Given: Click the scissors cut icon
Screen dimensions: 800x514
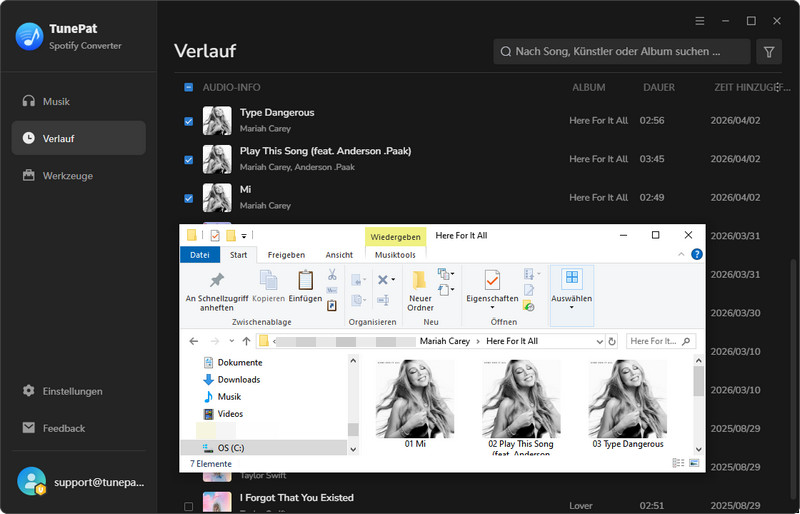Looking at the screenshot, I should pyautogui.click(x=332, y=275).
